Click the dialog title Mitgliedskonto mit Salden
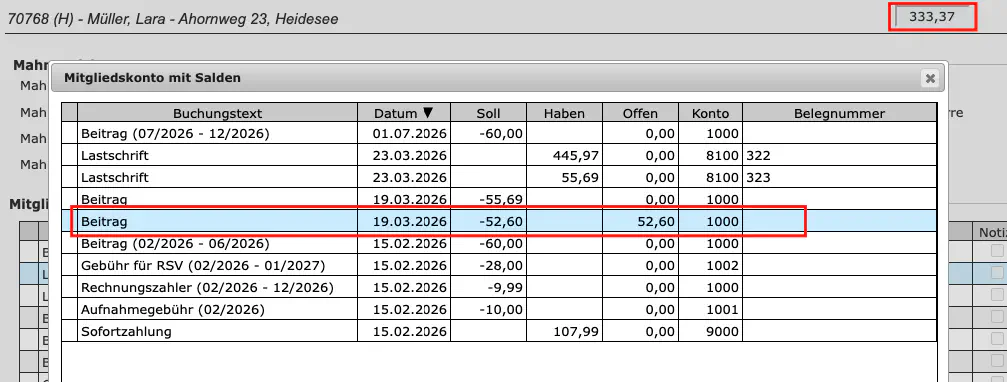 click(x=152, y=78)
